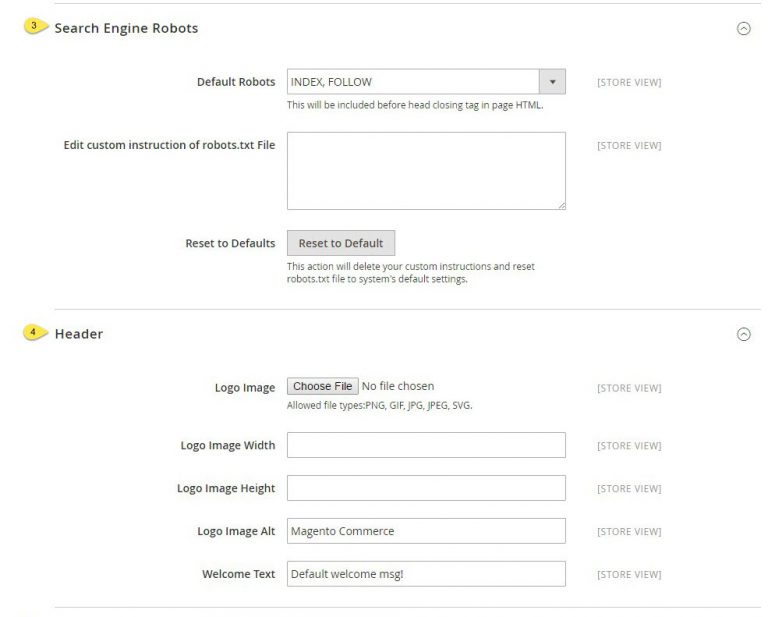Click the Default Robots field label
This screenshot has width=768, height=617.
pos(236,82)
